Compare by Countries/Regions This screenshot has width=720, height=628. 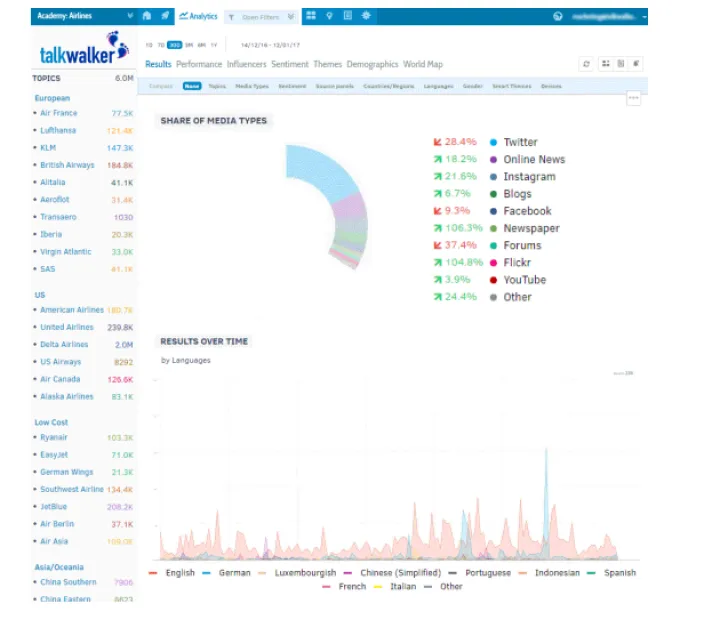pos(388,86)
